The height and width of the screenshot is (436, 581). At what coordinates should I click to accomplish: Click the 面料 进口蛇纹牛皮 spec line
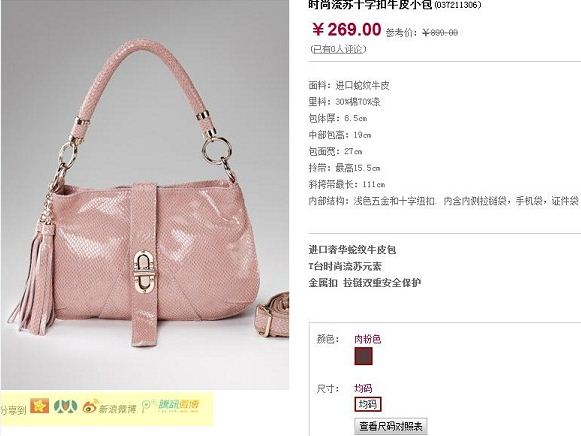[x=349, y=86]
